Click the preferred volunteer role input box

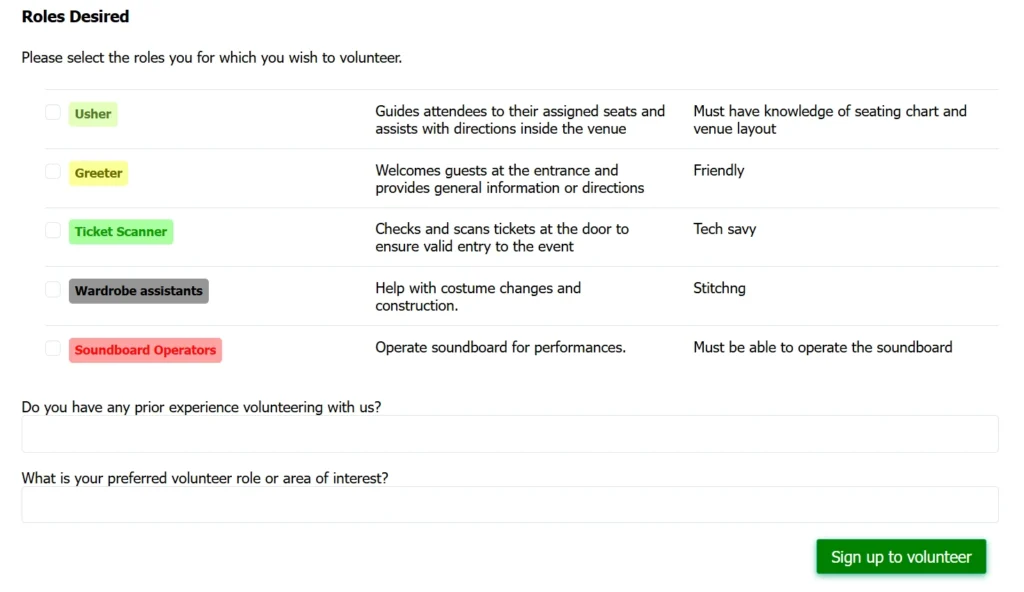point(510,505)
